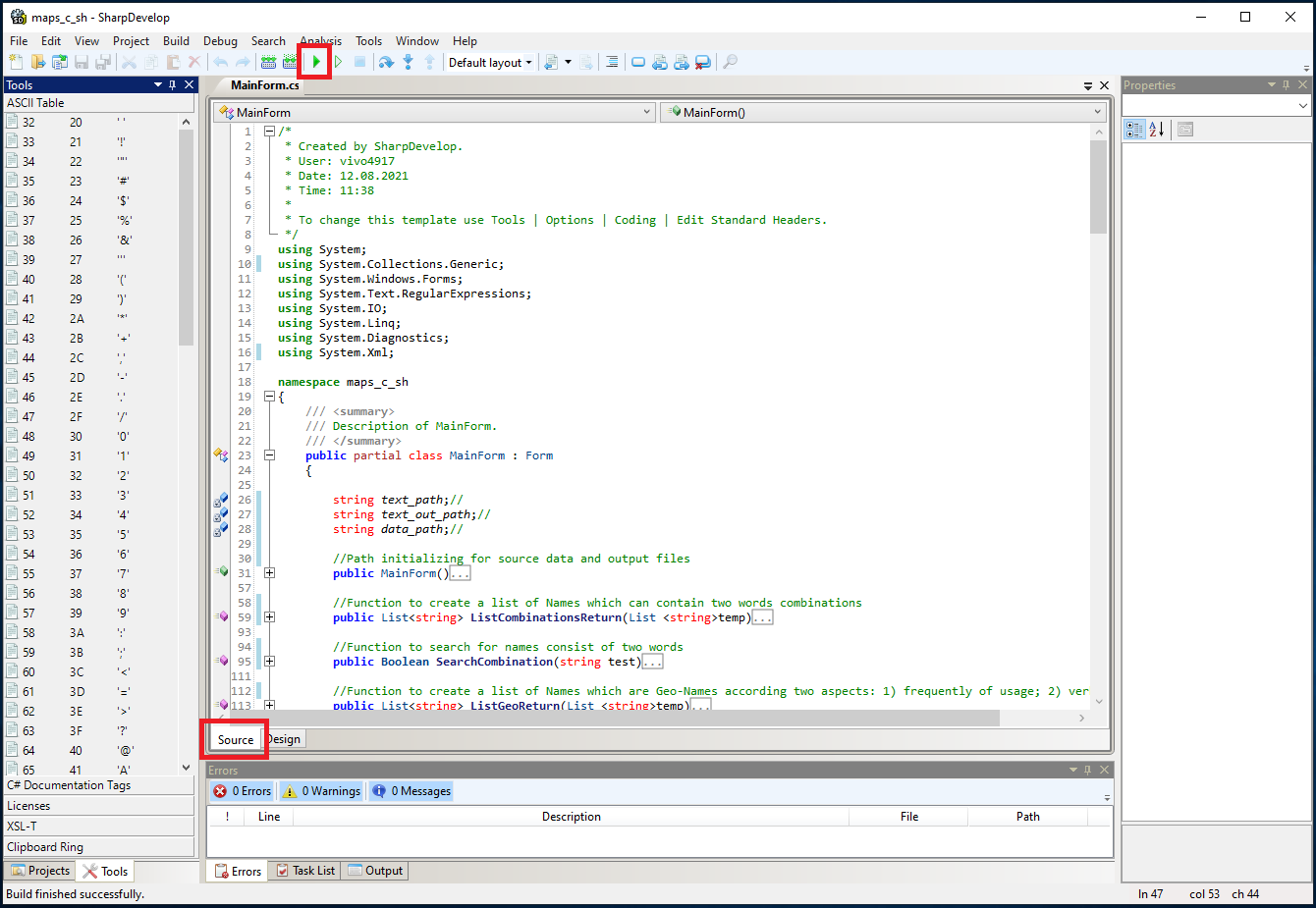Click the Open File toolbar icon
1316x908 pixels.
[x=38, y=62]
